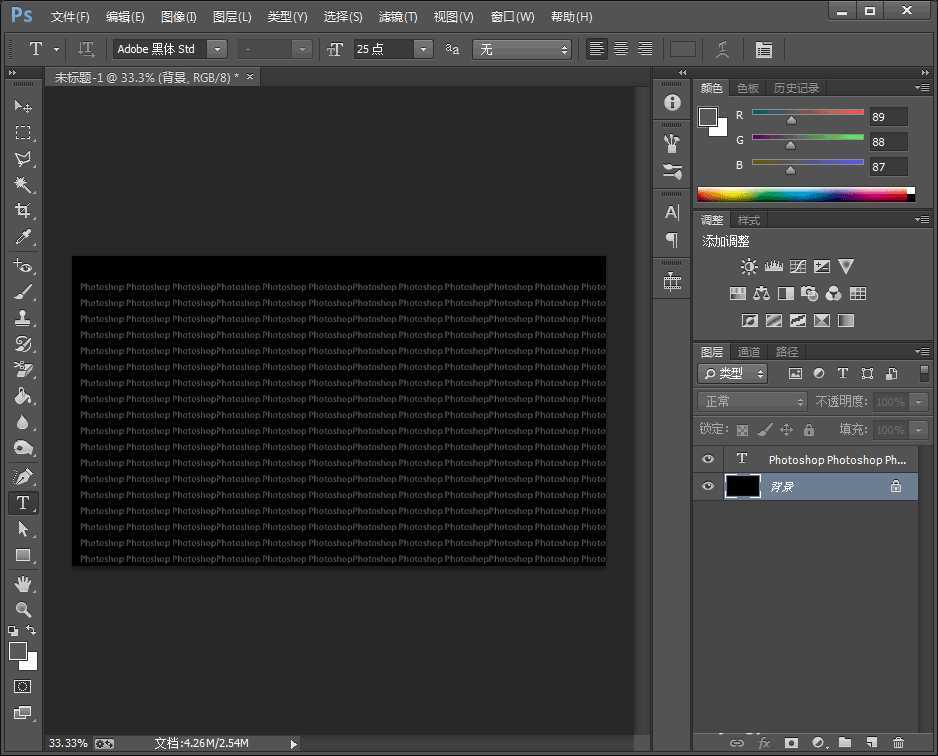The height and width of the screenshot is (756, 938).
Task: Switch to the 历史记录 panel tab
Action: (796, 87)
